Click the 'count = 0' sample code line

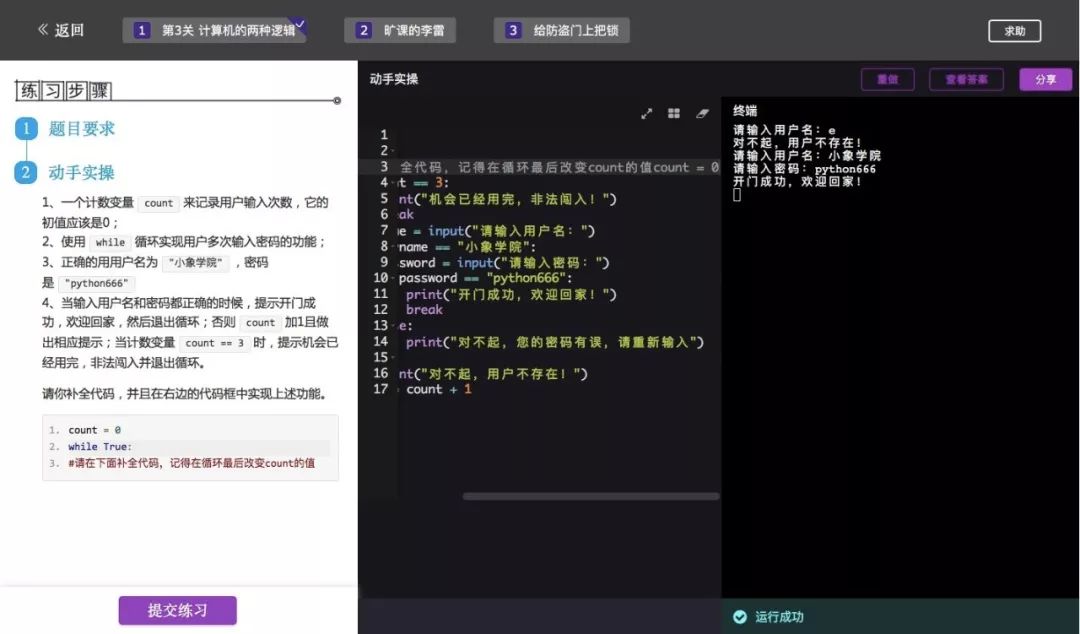(94, 430)
